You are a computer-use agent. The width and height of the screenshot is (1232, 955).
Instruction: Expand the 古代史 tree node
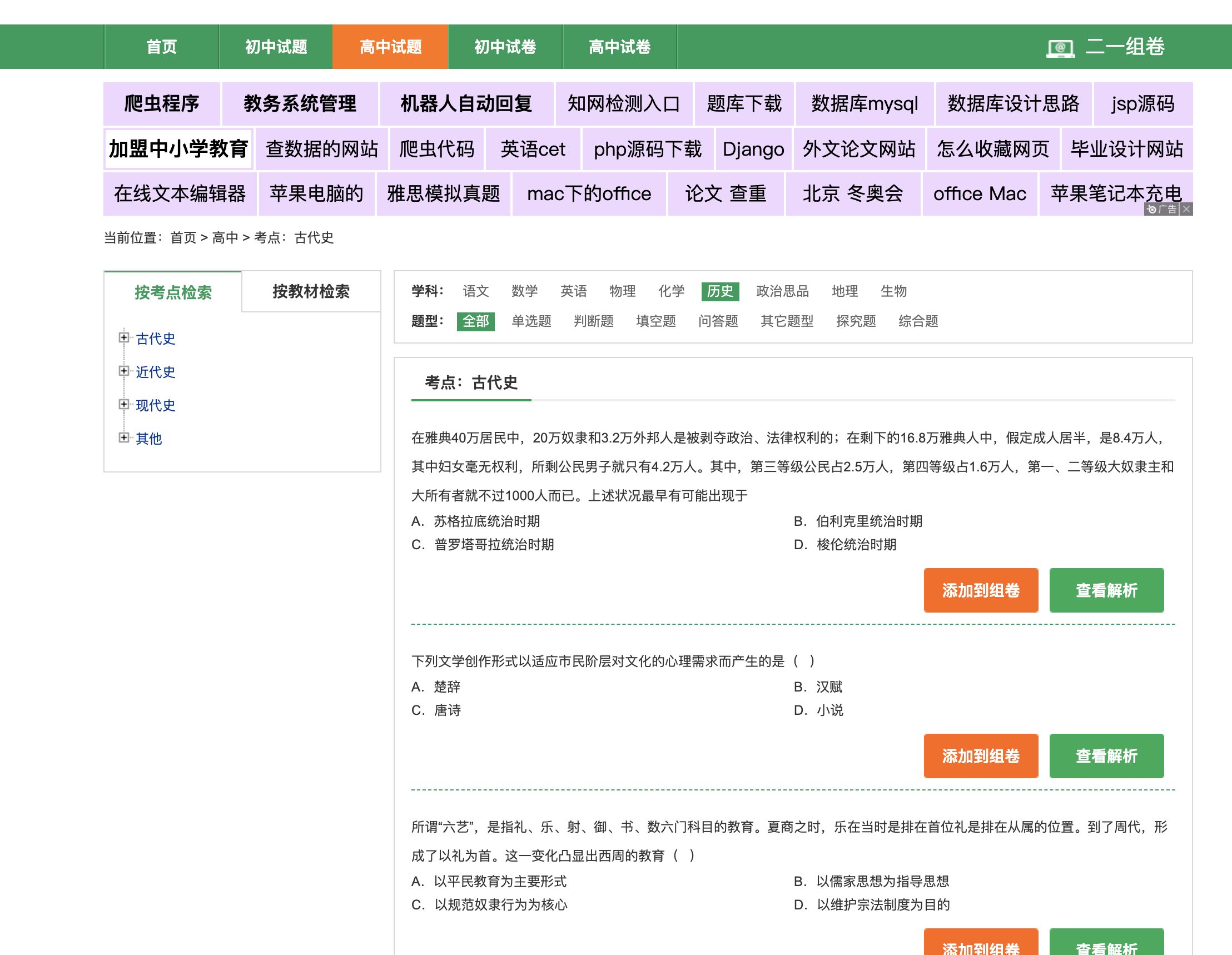point(123,337)
